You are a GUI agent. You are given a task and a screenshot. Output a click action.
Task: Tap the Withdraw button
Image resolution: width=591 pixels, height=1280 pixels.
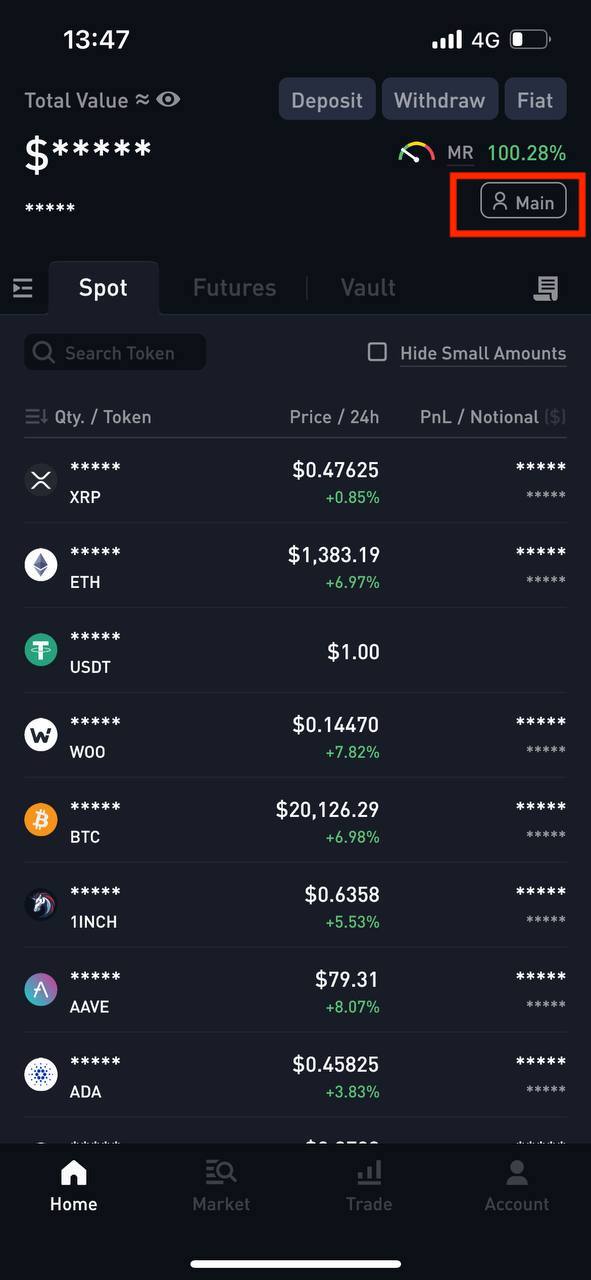click(439, 100)
